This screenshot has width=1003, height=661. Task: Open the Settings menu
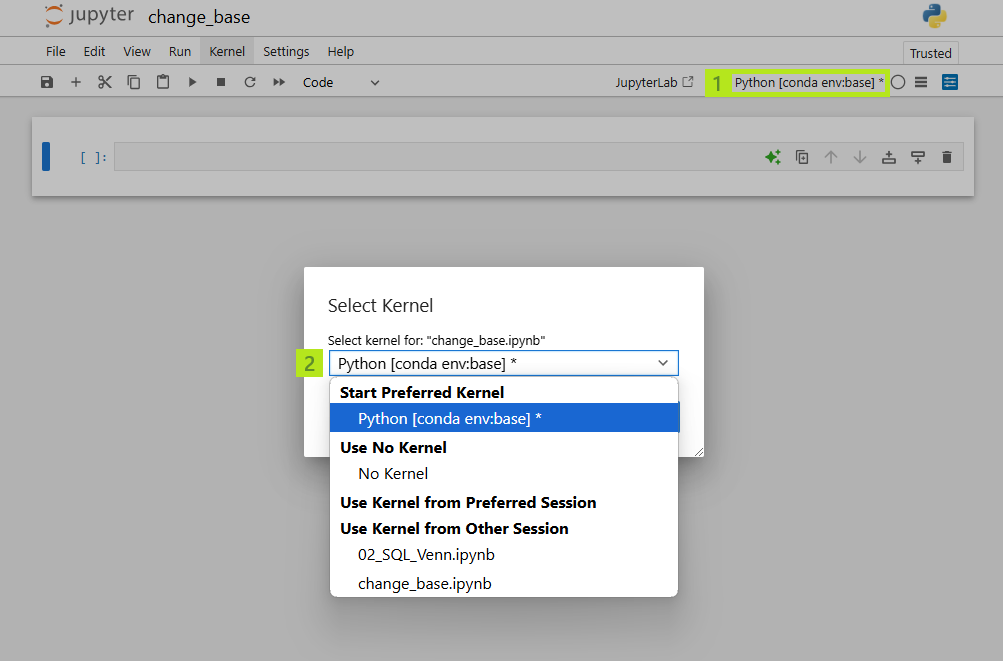pos(286,51)
